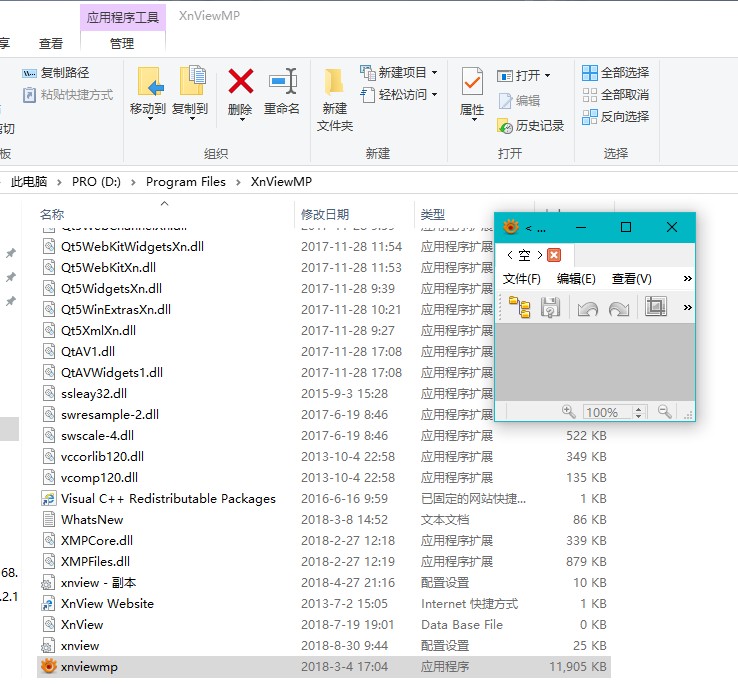Click Select all (全部选择)

[616, 72]
